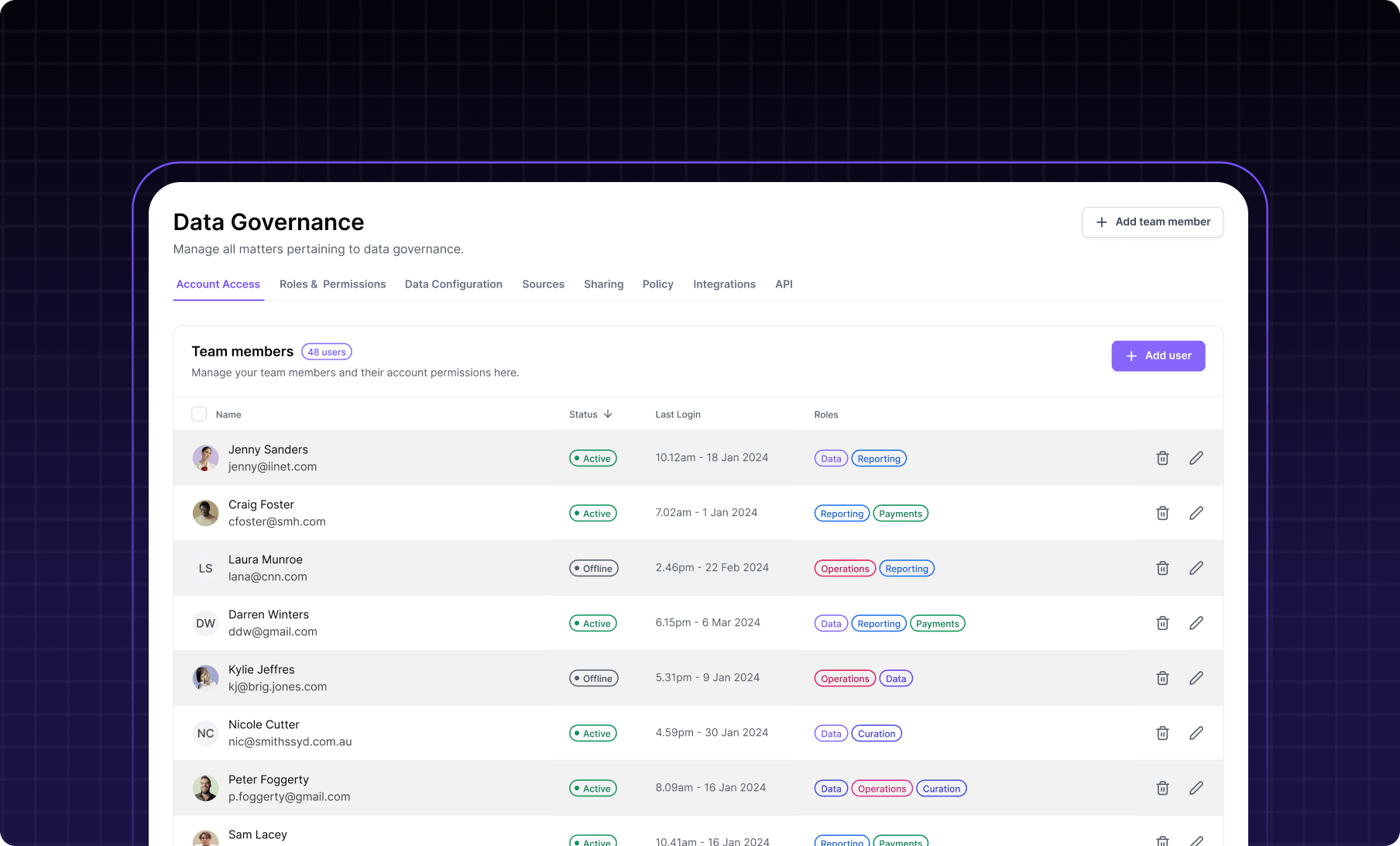Click Craig Foster's profile avatar
The height and width of the screenshot is (846, 1400).
205,513
